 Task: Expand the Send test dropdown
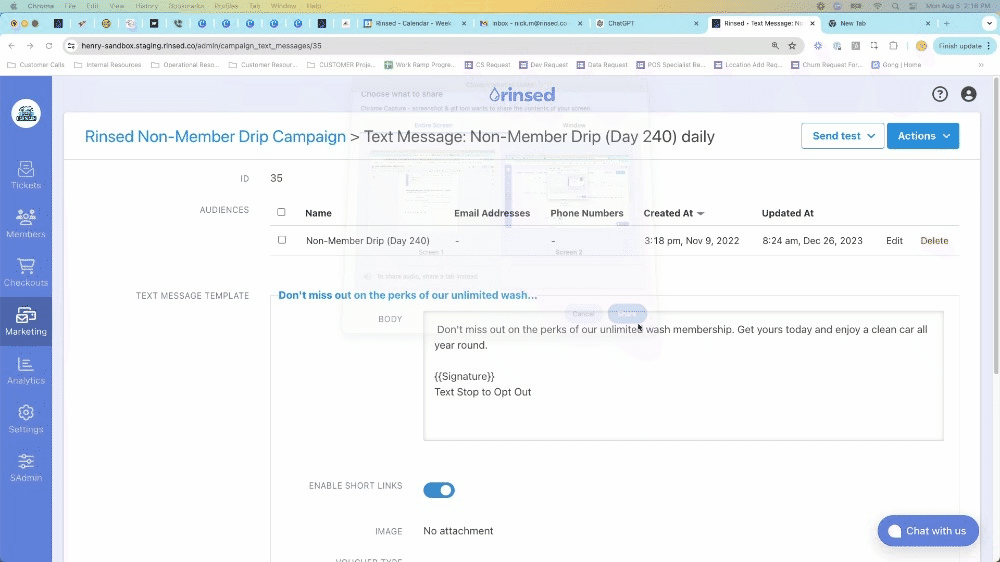(842, 136)
